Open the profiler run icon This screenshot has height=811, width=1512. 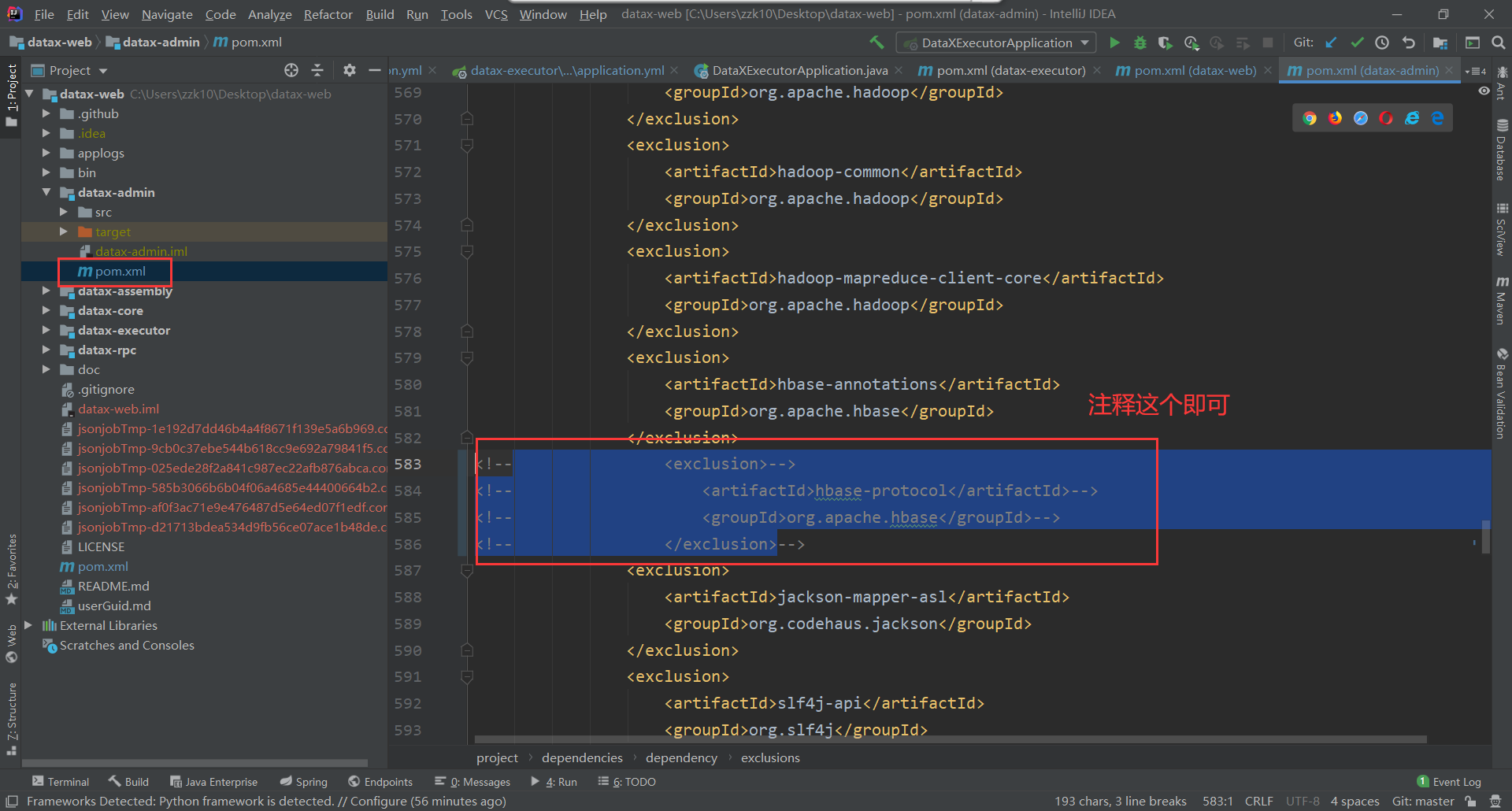1191,43
